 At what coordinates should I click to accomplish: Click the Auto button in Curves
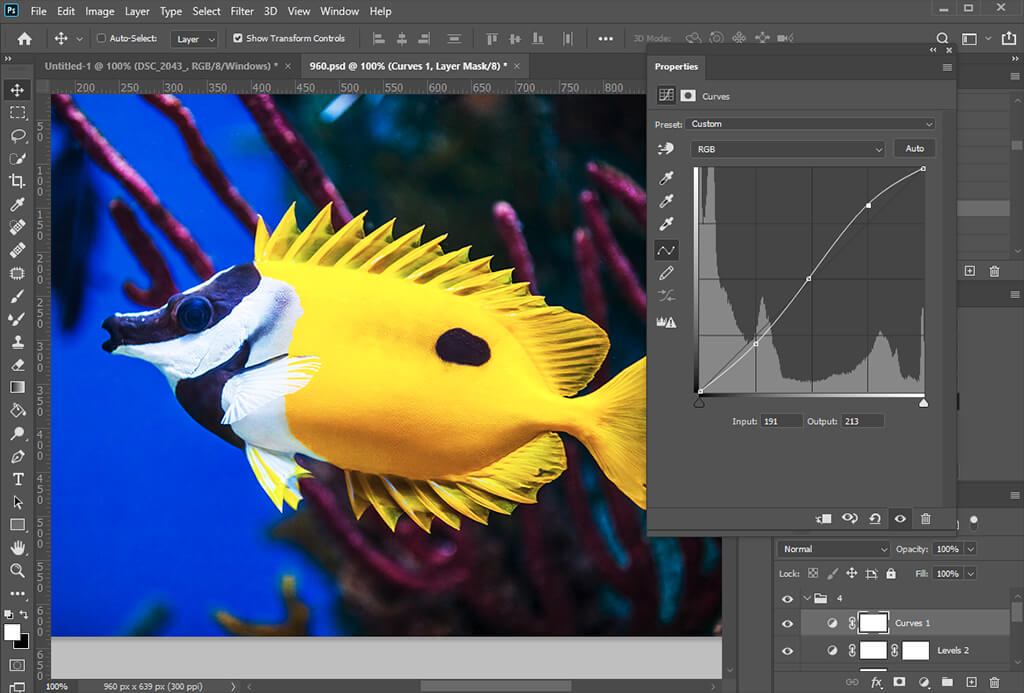tap(914, 148)
